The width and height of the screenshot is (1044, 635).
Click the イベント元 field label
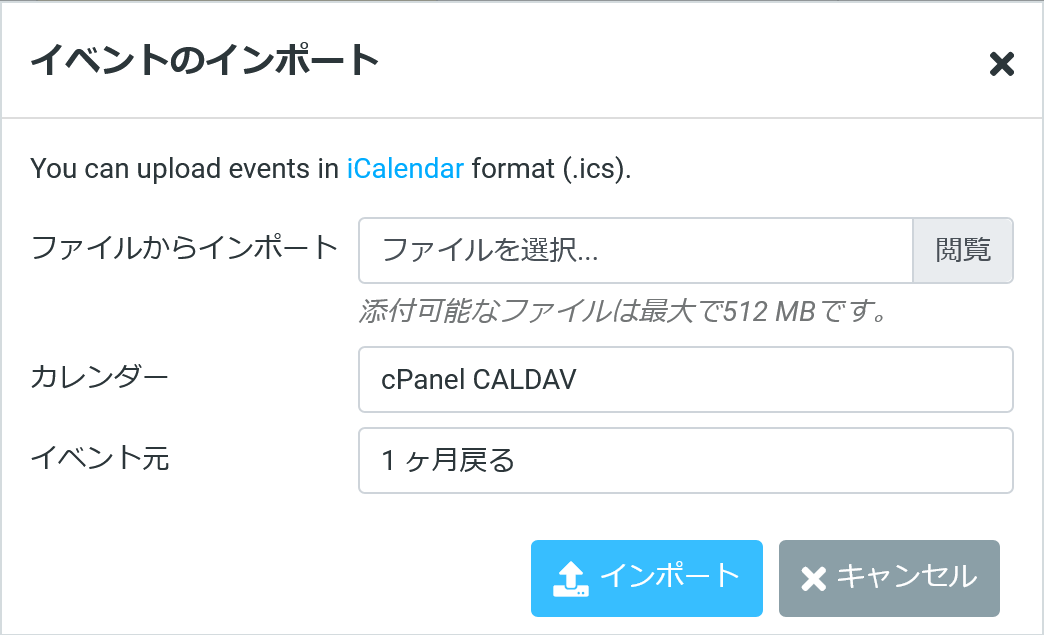pos(100,458)
